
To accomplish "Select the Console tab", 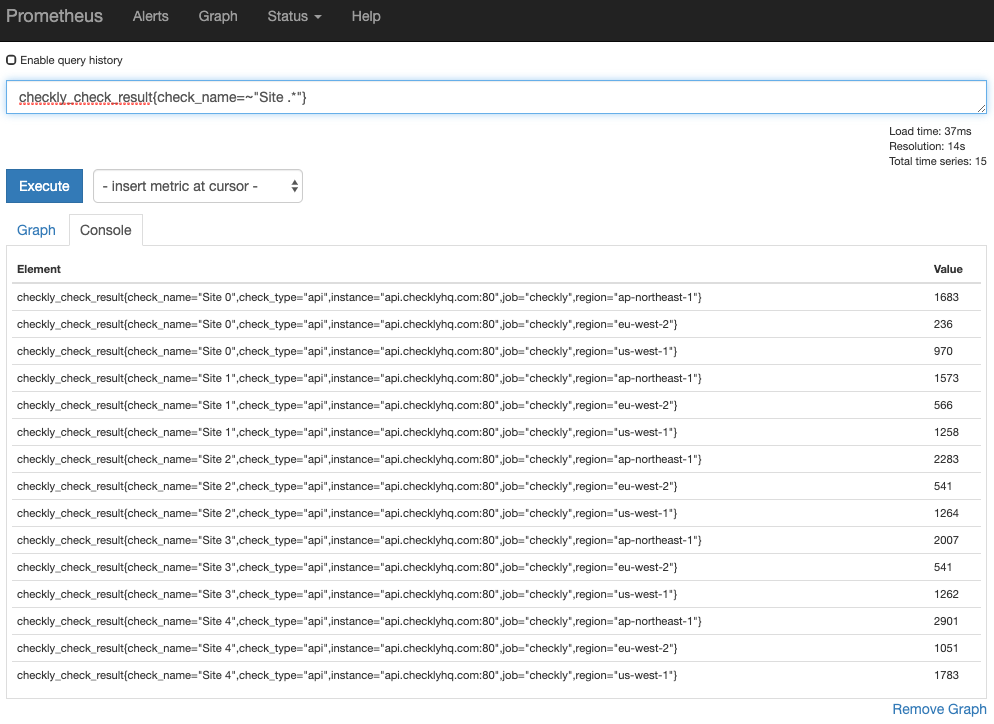I will pyautogui.click(x=105, y=230).
